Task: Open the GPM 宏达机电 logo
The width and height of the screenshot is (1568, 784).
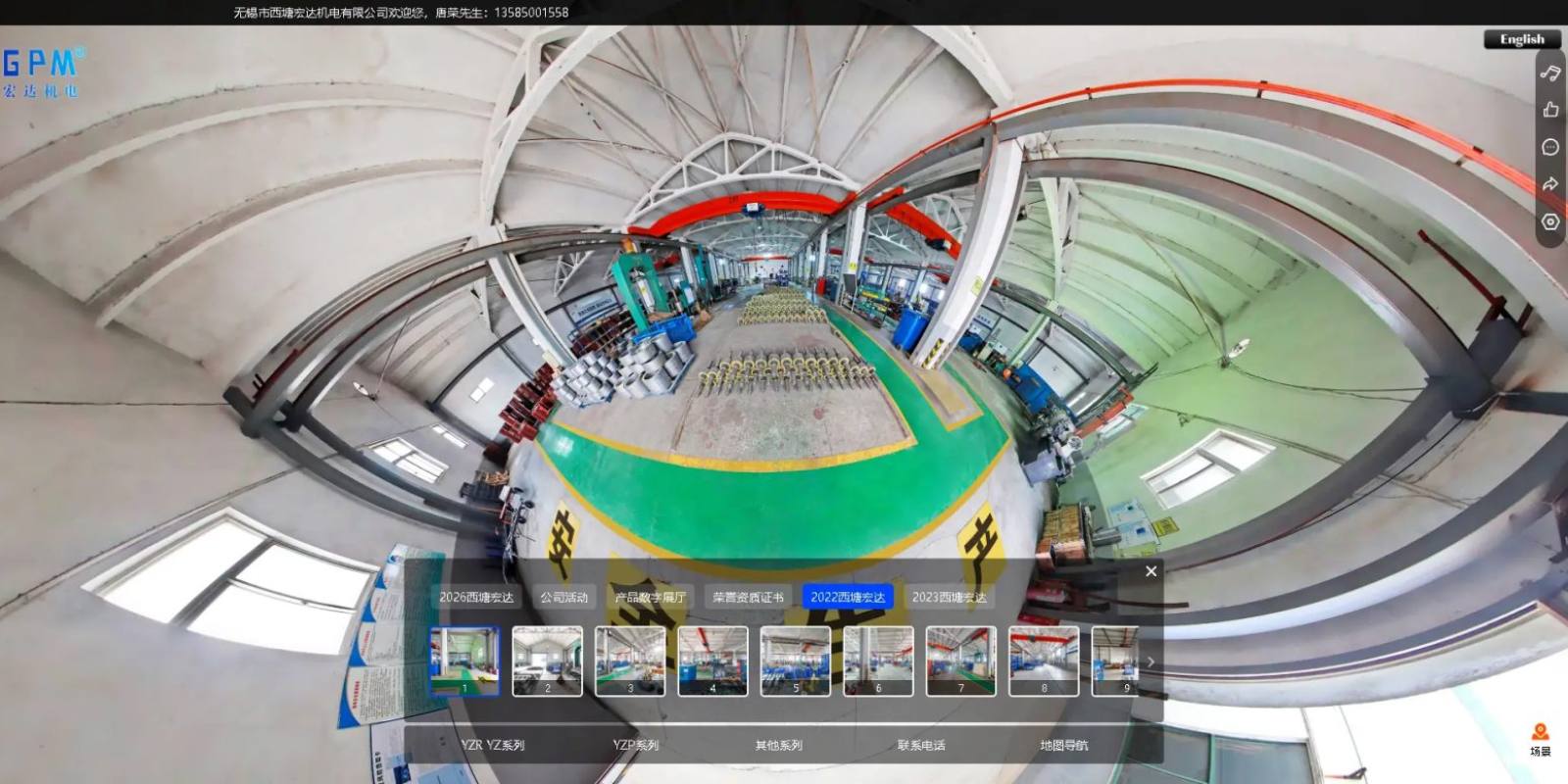Action: [42, 73]
